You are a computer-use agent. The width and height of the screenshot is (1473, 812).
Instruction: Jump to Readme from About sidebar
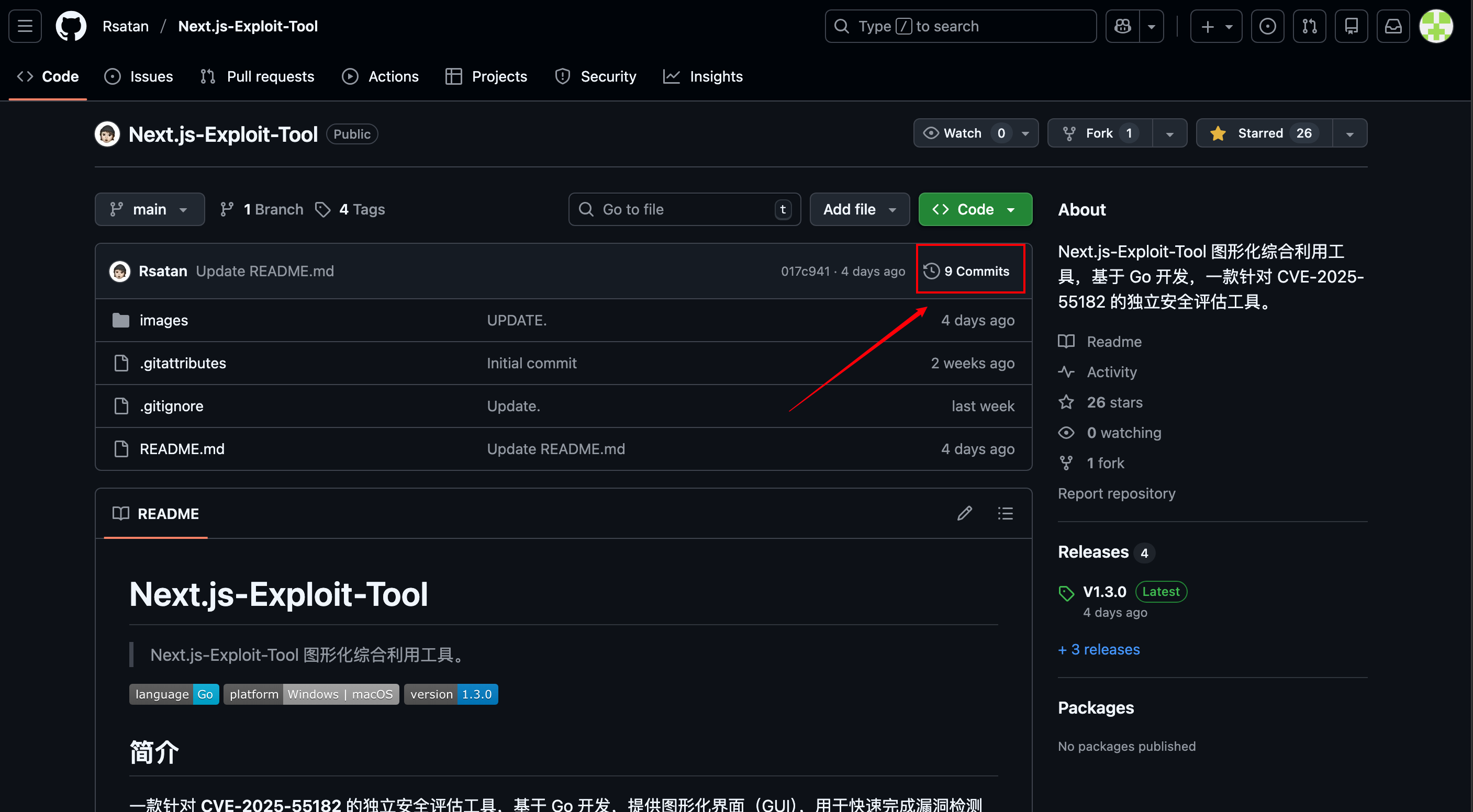point(1100,341)
